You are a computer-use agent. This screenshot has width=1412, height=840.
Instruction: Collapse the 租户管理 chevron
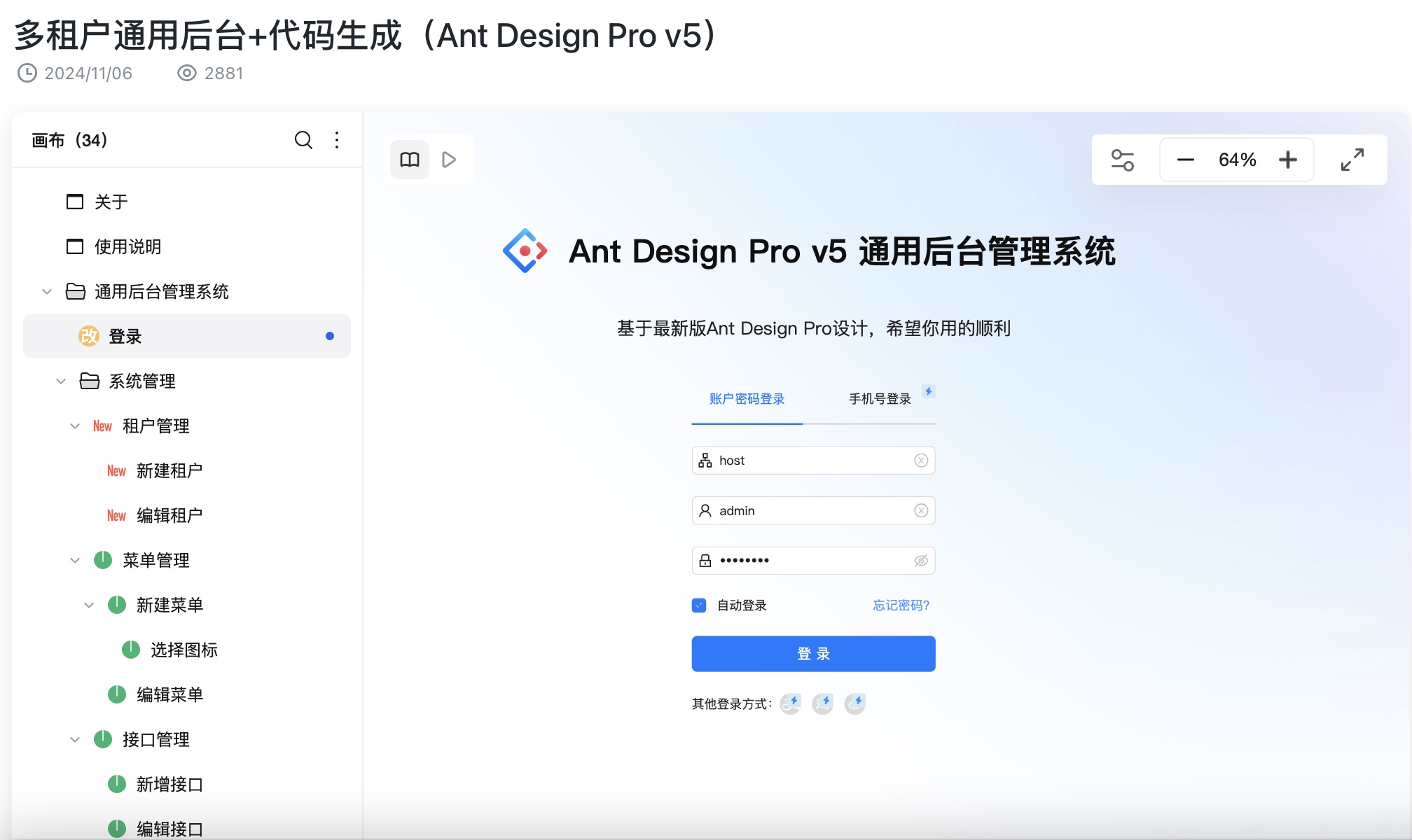(x=75, y=426)
